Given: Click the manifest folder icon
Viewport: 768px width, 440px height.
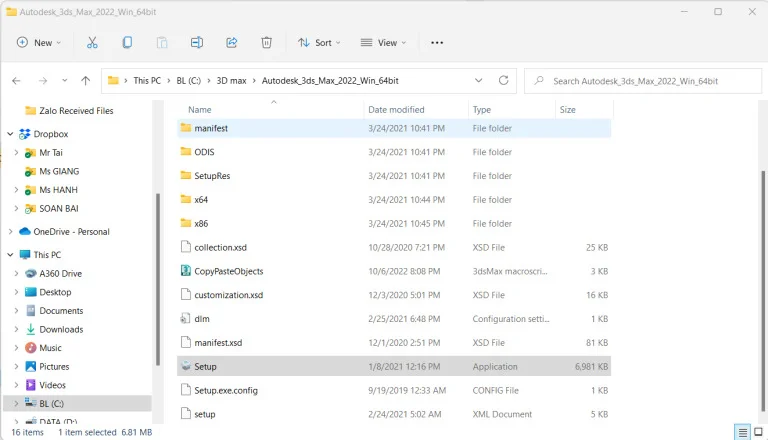Looking at the screenshot, I should coord(186,128).
